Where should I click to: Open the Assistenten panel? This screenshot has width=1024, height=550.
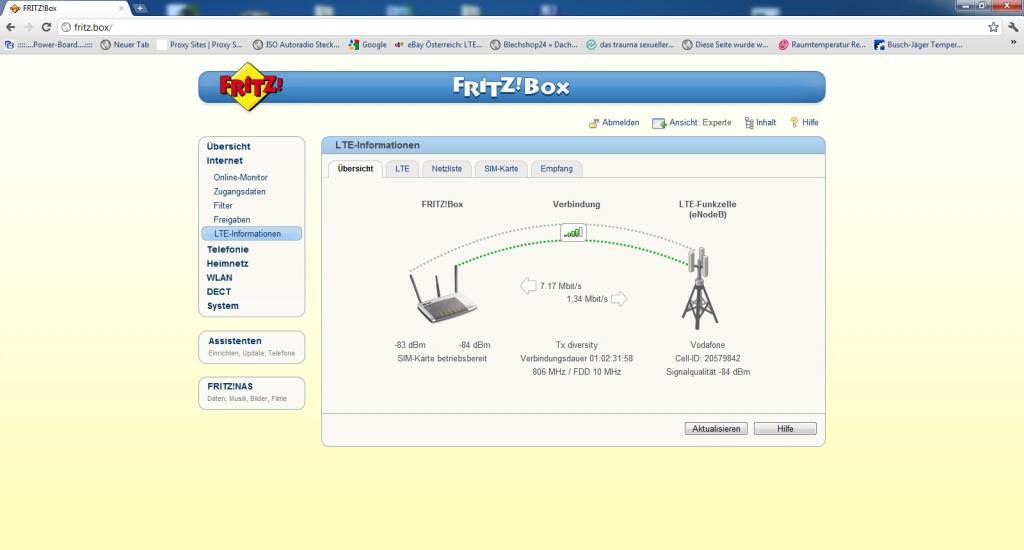(251, 347)
